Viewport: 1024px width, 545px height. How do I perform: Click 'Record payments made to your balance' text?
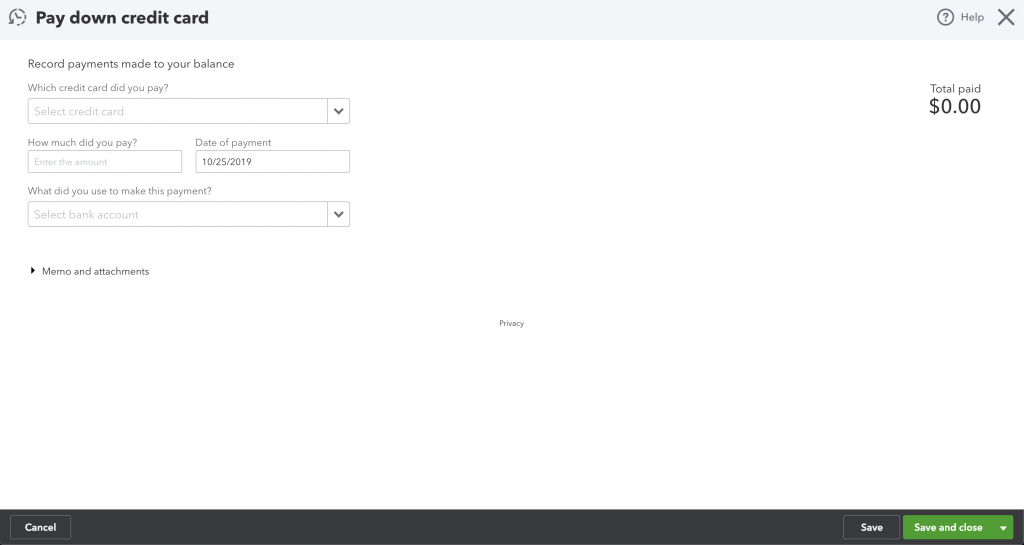131,64
